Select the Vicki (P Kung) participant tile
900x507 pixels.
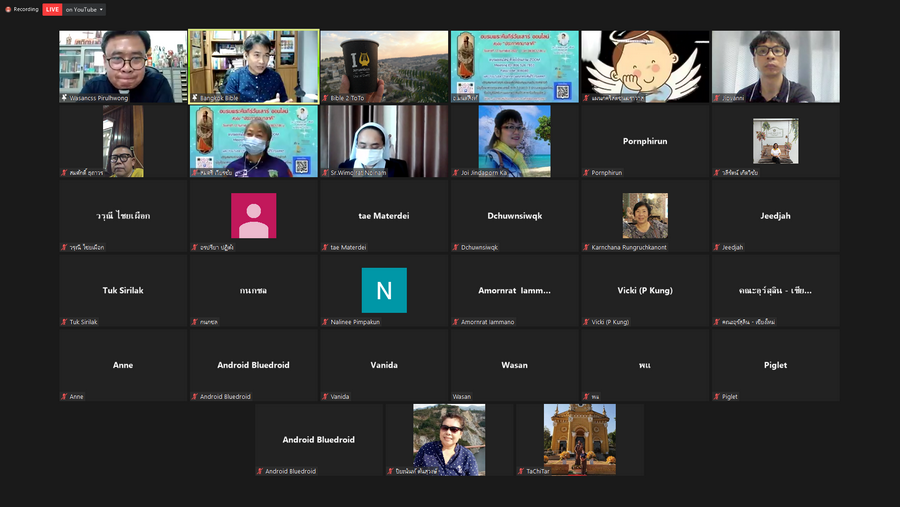coord(645,290)
